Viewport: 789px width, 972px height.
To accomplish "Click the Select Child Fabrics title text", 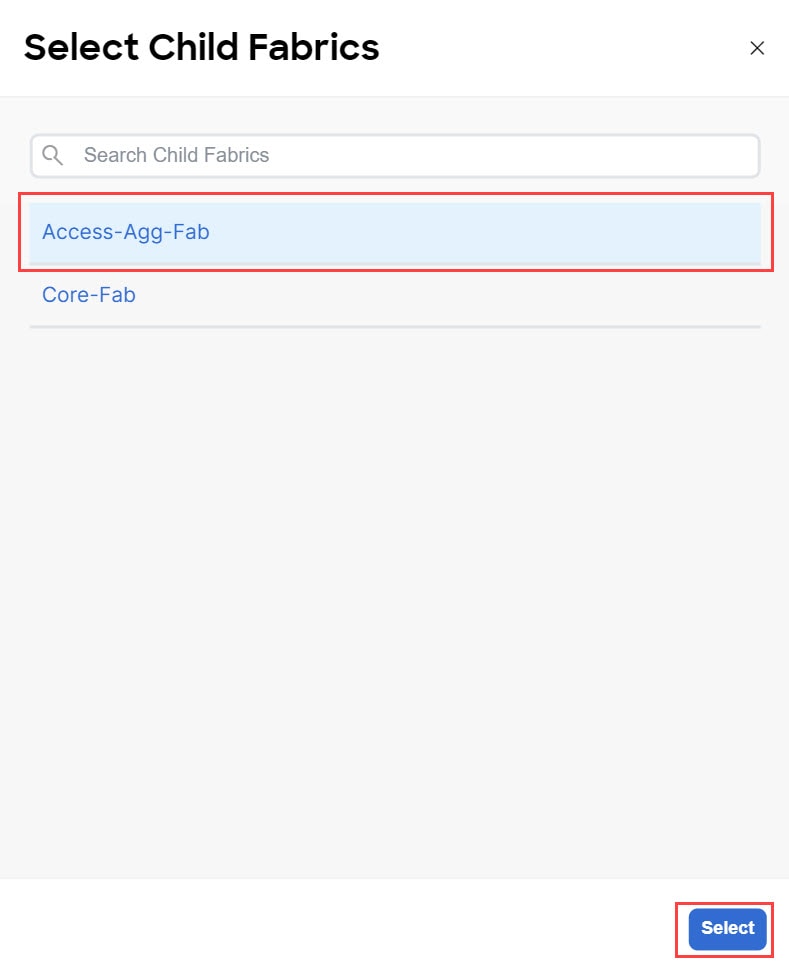I will coord(201,47).
